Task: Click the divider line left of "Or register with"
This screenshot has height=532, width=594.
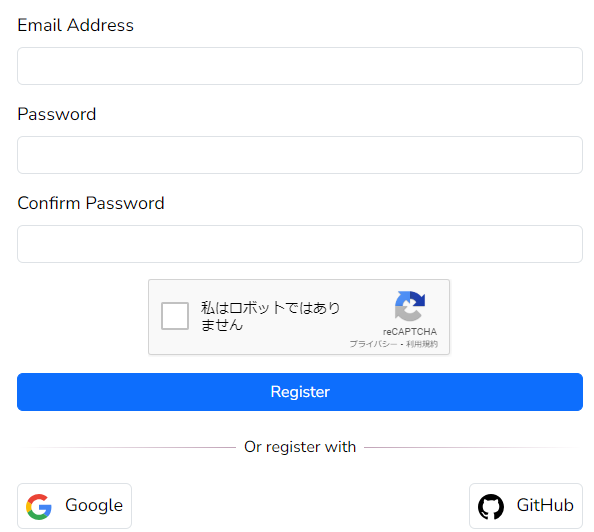Action: [127, 448]
